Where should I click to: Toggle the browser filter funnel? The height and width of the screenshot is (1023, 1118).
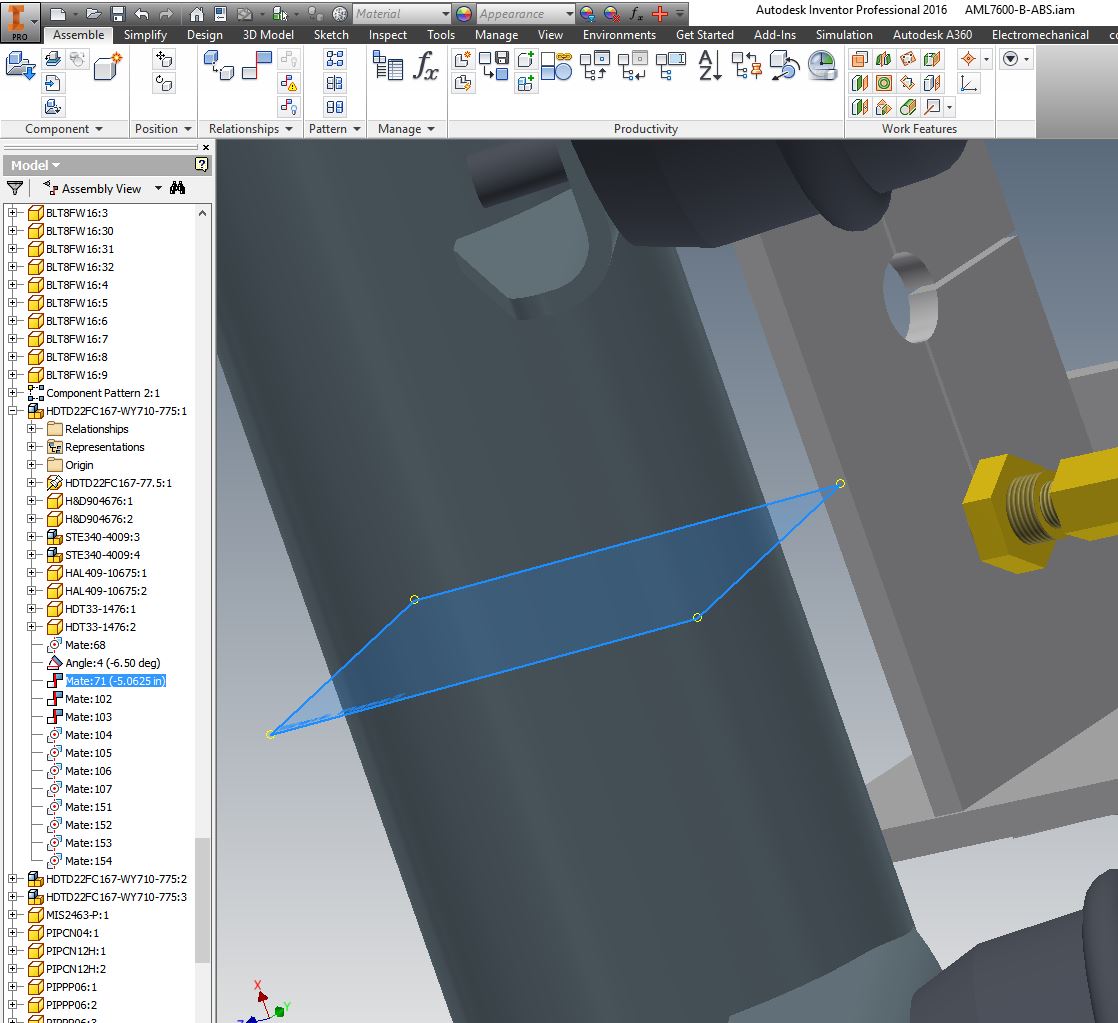[13, 188]
